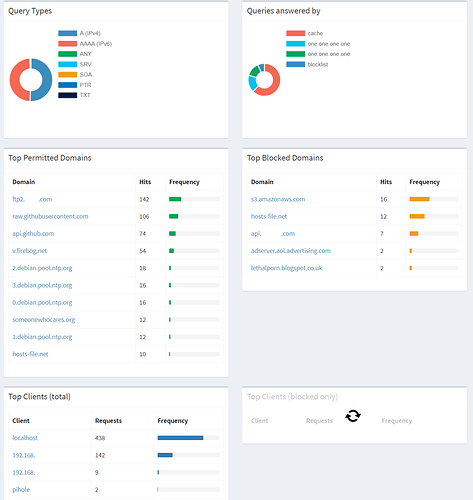Open someonewhocares.org domain link
473x500 pixels.
(x=44, y=320)
